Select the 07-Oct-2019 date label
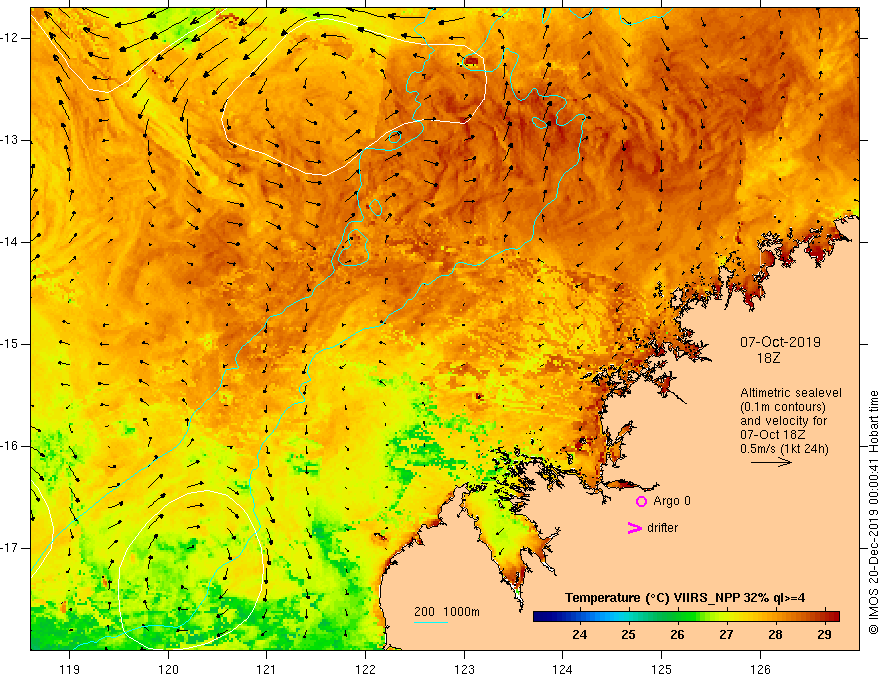 pyautogui.click(x=780, y=342)
